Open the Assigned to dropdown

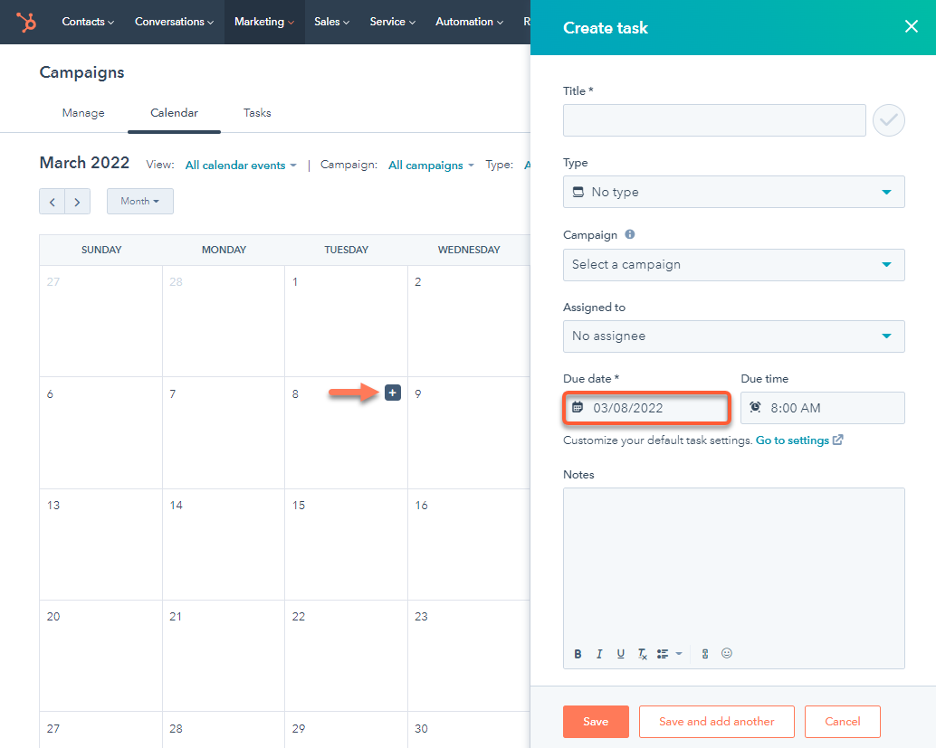[733, 336]
